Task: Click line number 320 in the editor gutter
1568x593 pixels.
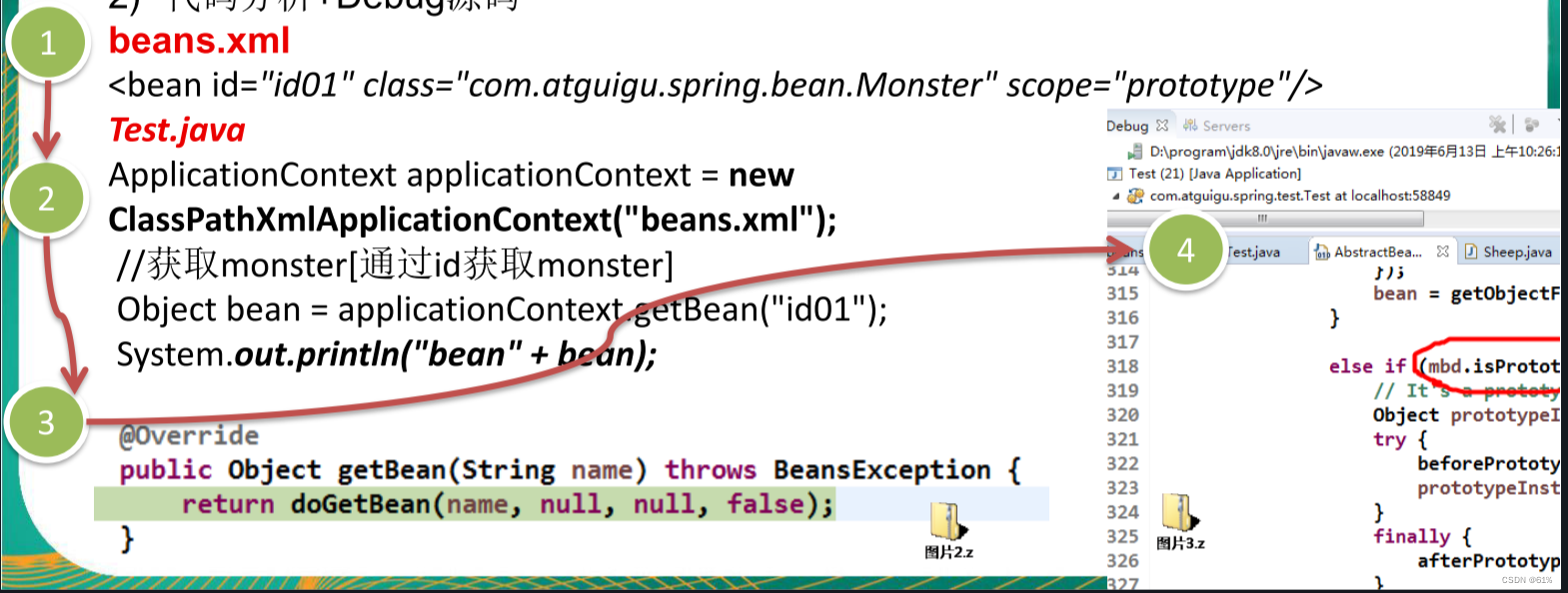Action: pyautogui.click(x=1122, y=415)
